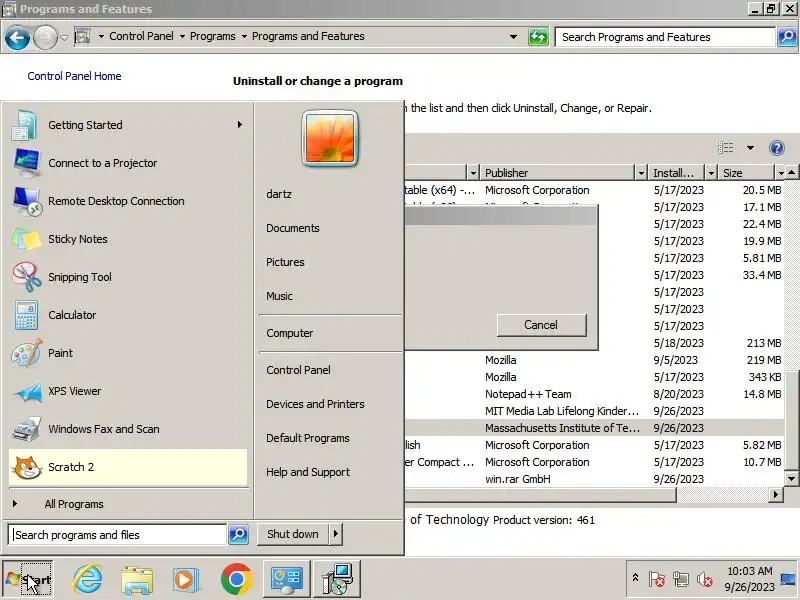Open Help and Support
Image resolution: width=800 pixels, height=600 pixels.
click(x=308, y=472)
